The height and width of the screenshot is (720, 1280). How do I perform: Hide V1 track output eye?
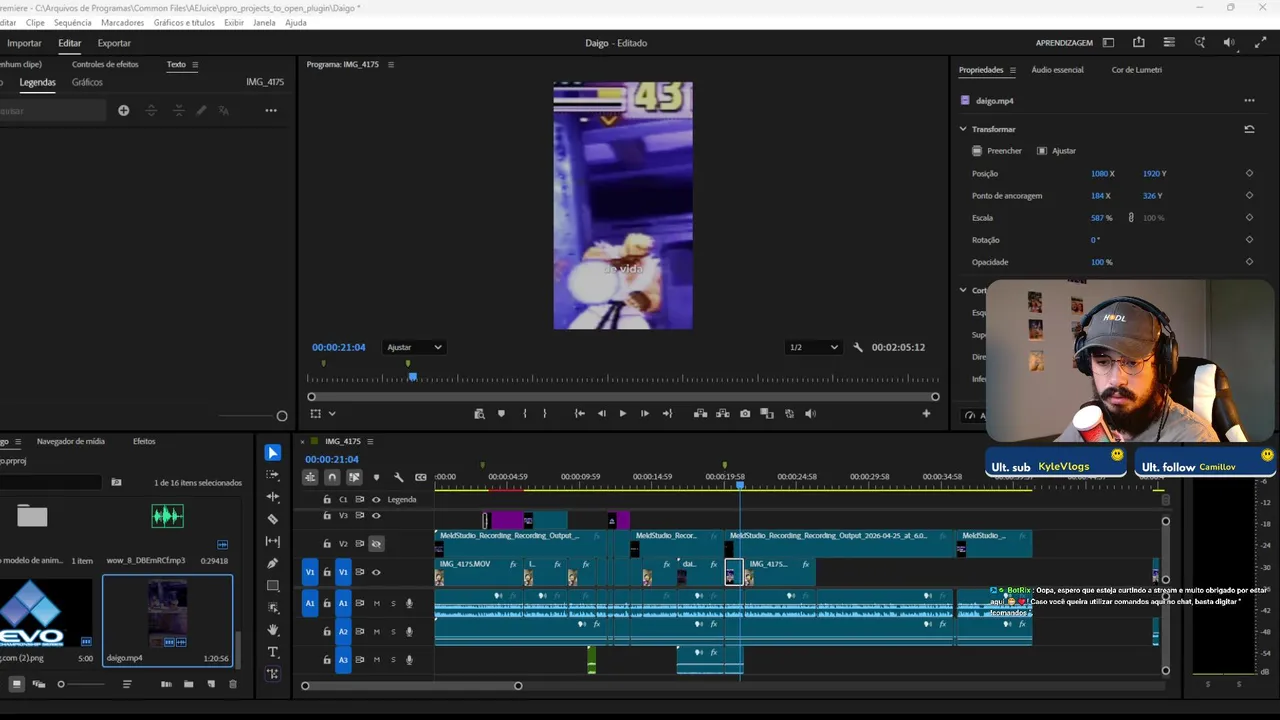click(376, 572)
